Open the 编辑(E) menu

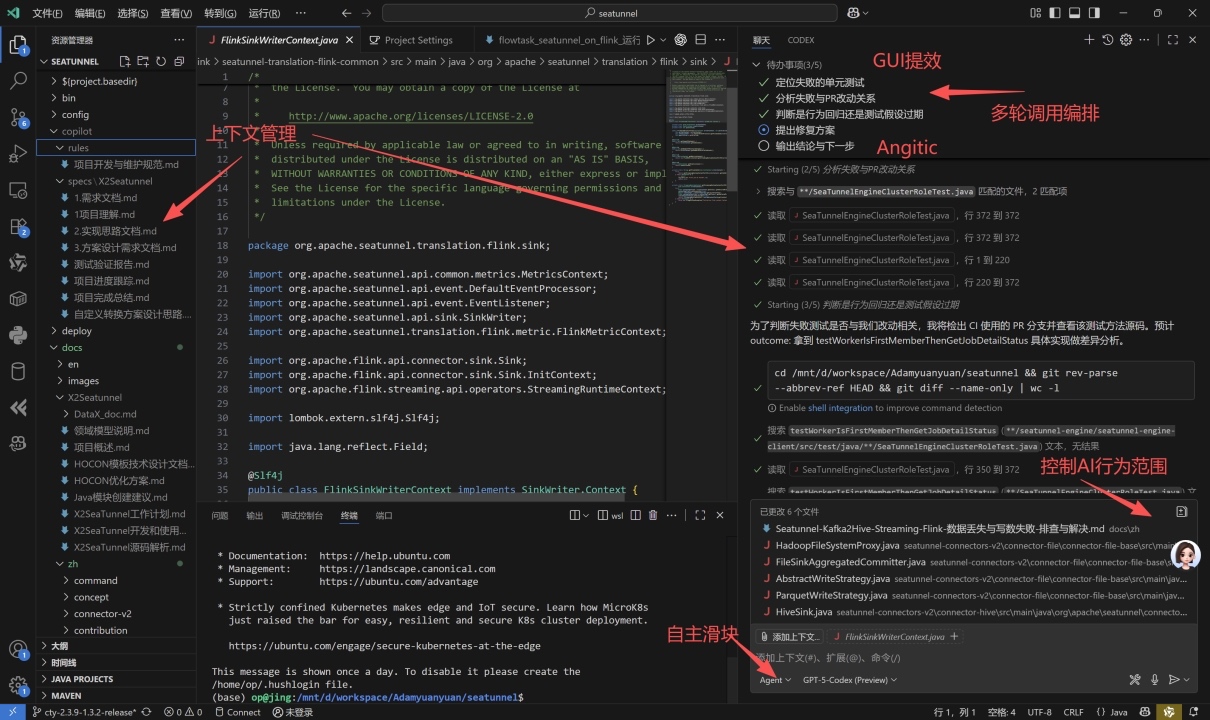(90, 13)
